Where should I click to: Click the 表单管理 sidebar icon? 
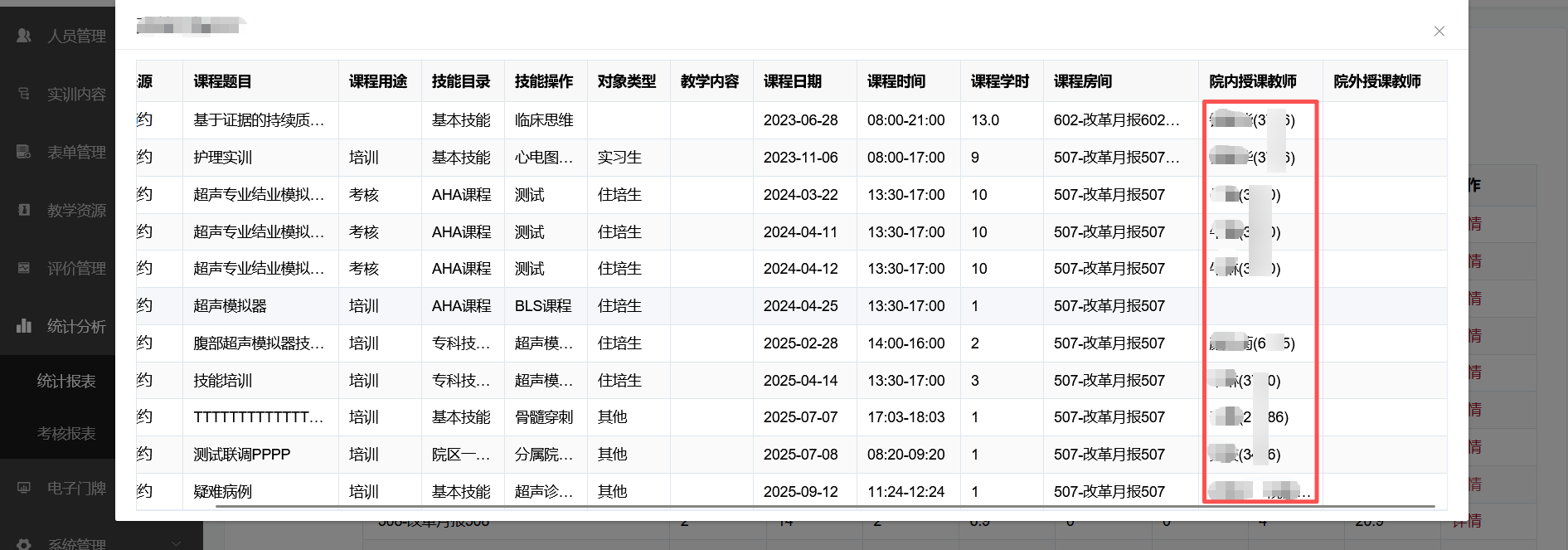click(24, 152)
